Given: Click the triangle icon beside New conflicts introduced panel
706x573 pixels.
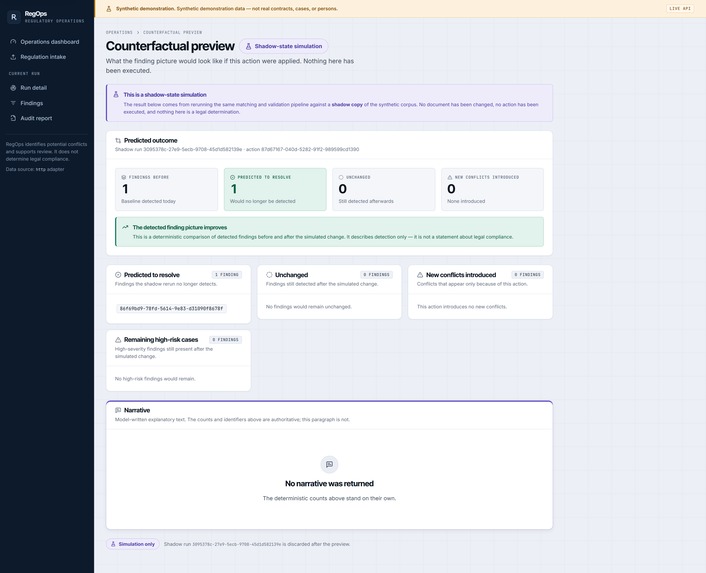Looking at the screenshot, I should pos(420,275).
